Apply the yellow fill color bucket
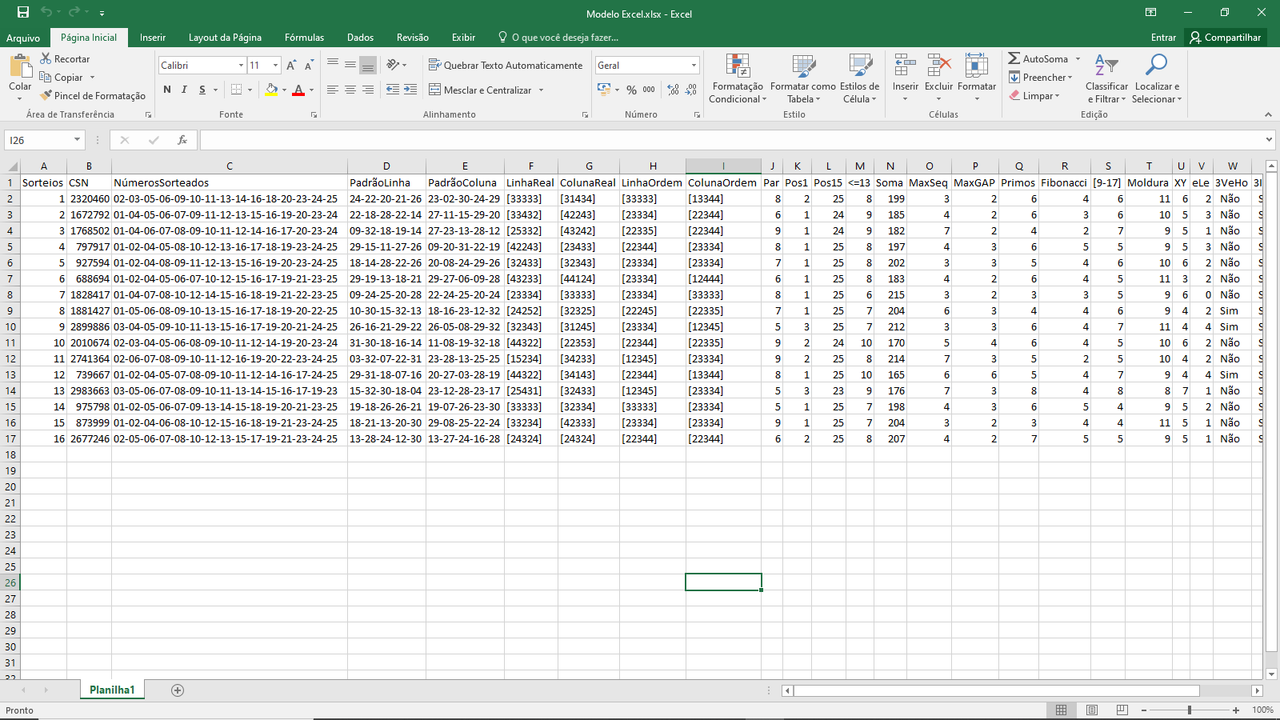Viewport: 1280px width, 720px height. pos(271,90)
